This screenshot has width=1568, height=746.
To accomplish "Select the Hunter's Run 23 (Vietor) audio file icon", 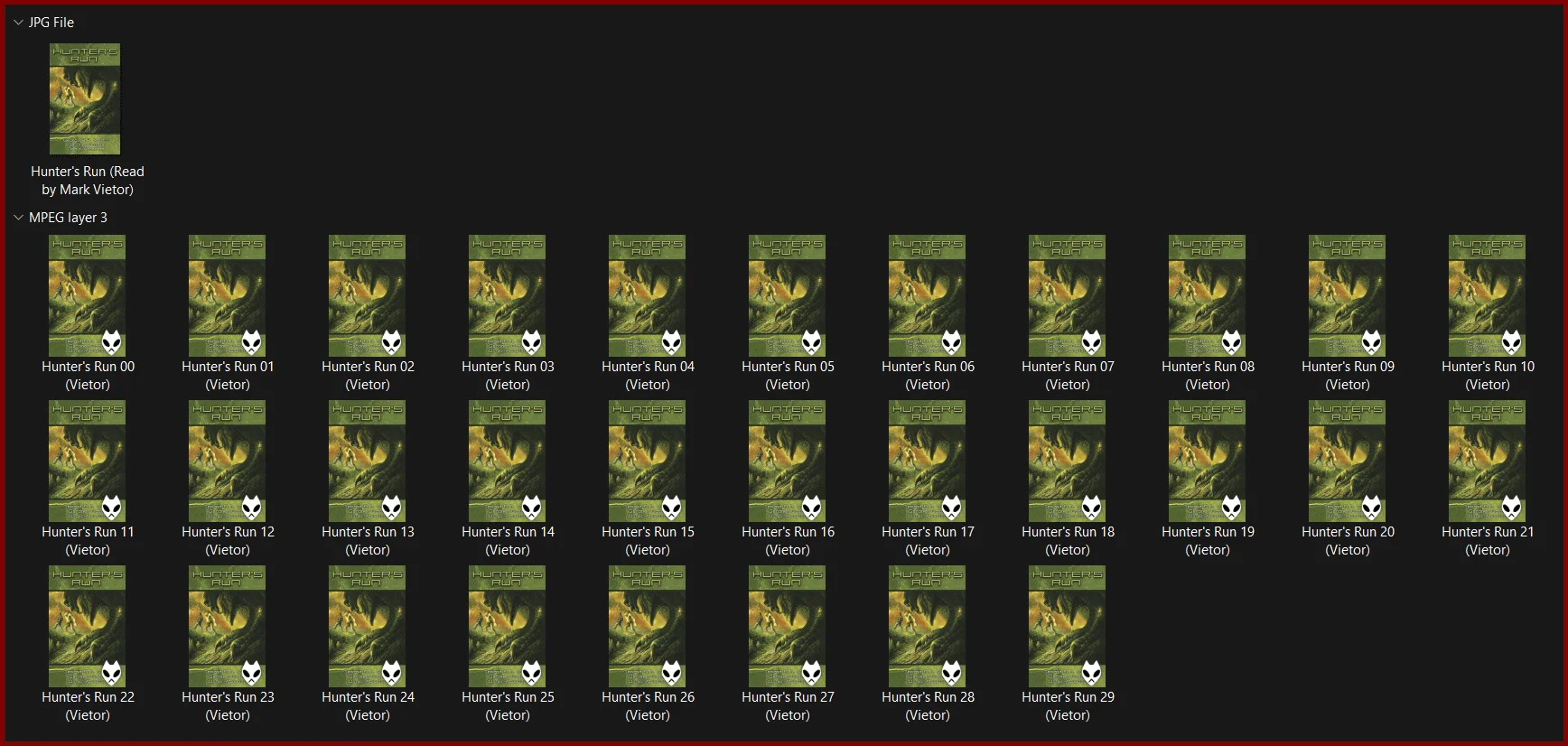I will pyautogui.click(x=228, y=627).
